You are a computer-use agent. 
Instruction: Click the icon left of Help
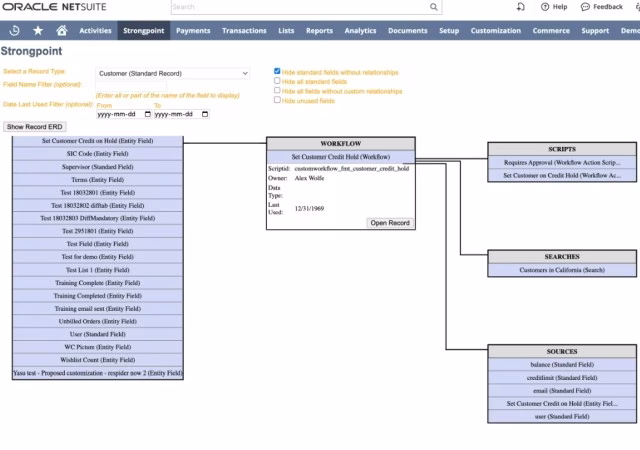click(x=520, y=7)
